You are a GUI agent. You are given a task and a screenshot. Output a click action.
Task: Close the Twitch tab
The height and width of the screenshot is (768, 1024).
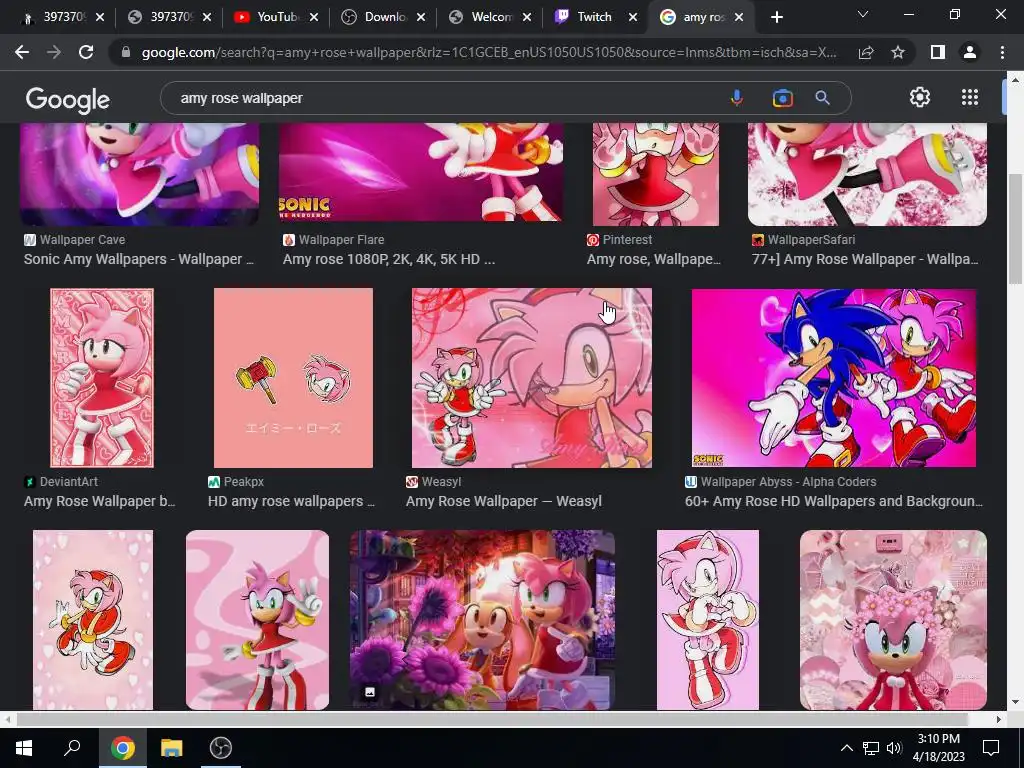point(632,18)
